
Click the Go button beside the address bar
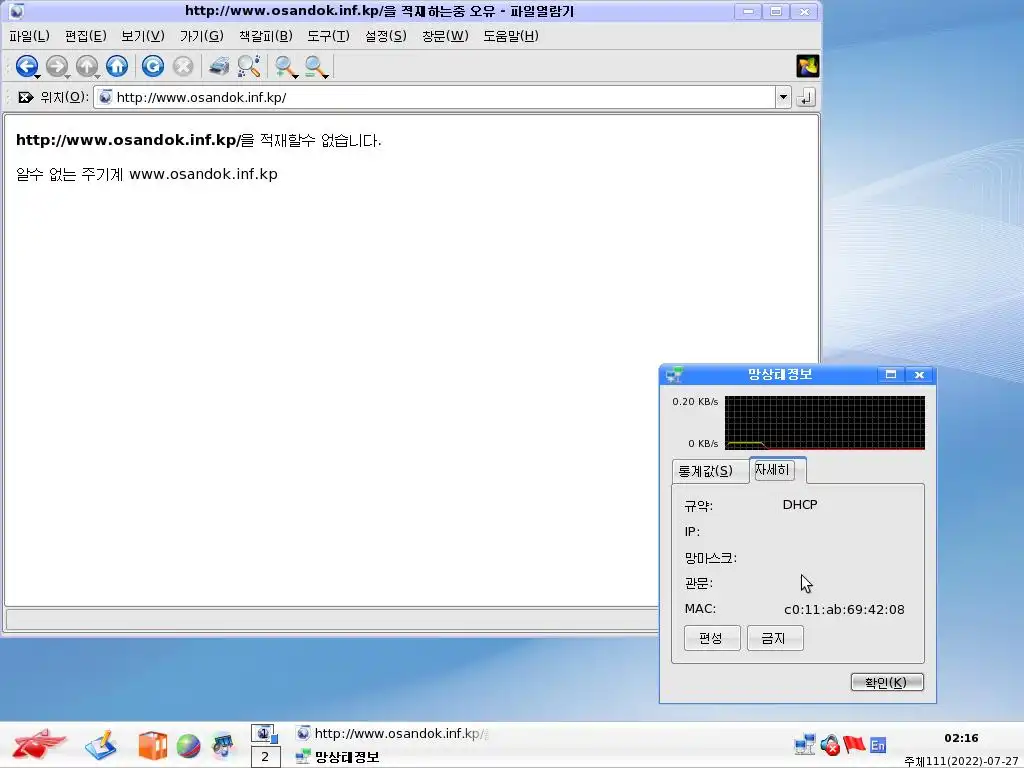pos(806,97)
